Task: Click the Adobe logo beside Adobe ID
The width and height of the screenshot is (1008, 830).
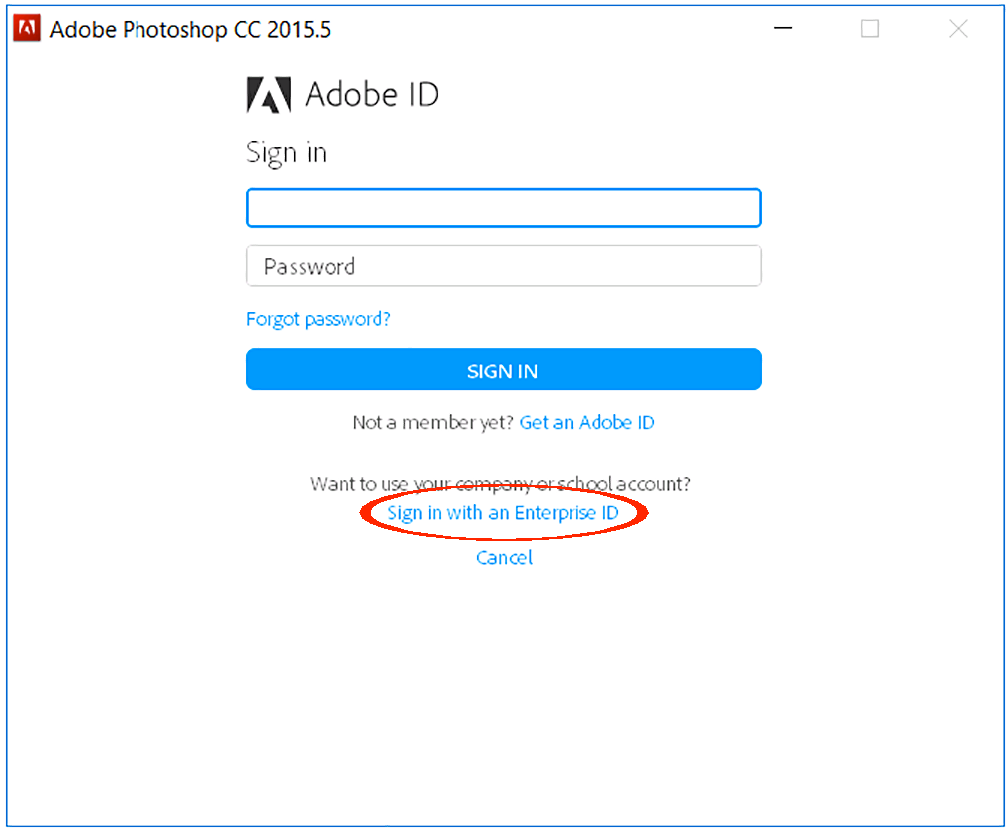Action: 268,95
